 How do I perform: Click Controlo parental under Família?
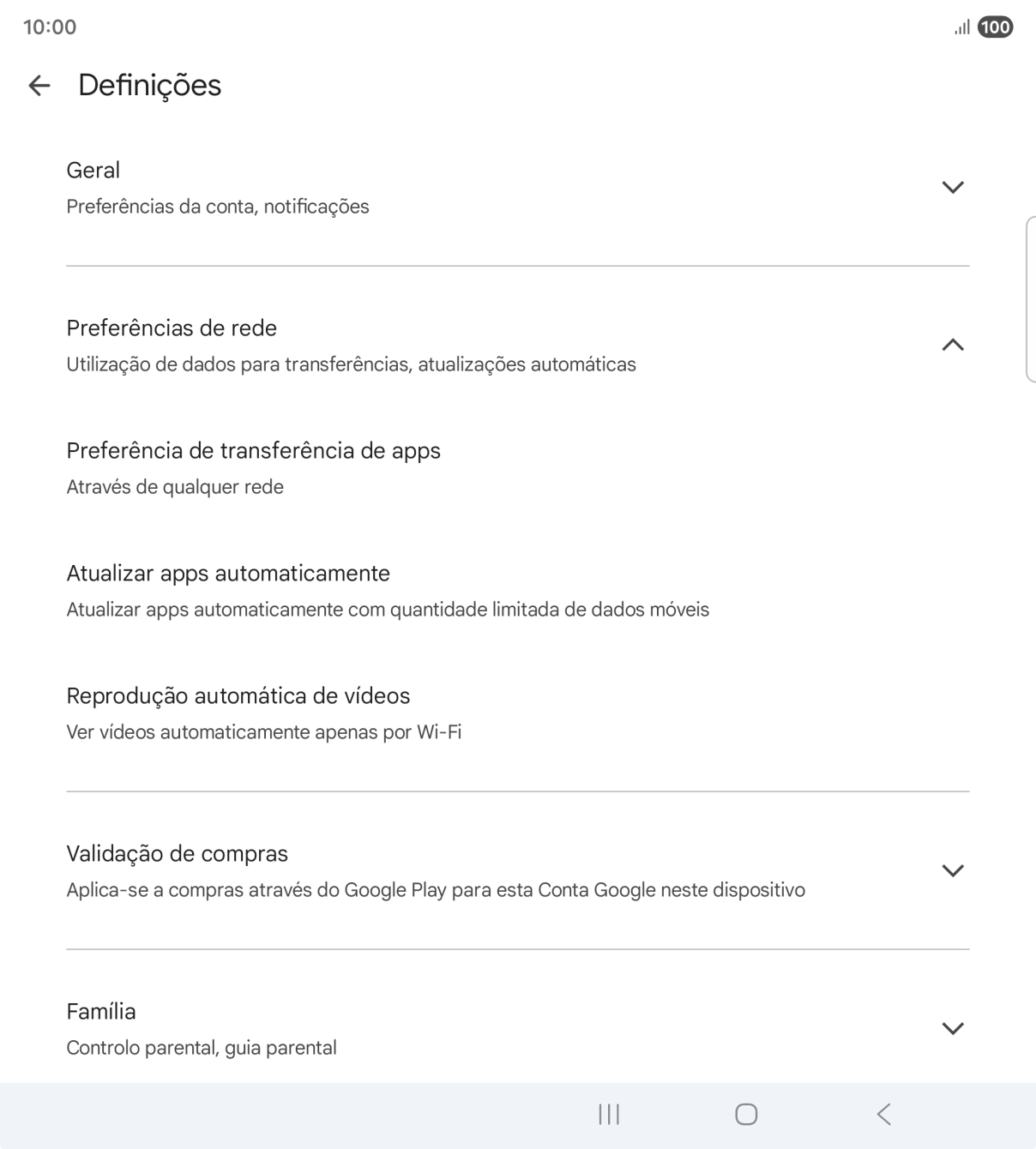pyautogui.click(x=202, y=1047)
